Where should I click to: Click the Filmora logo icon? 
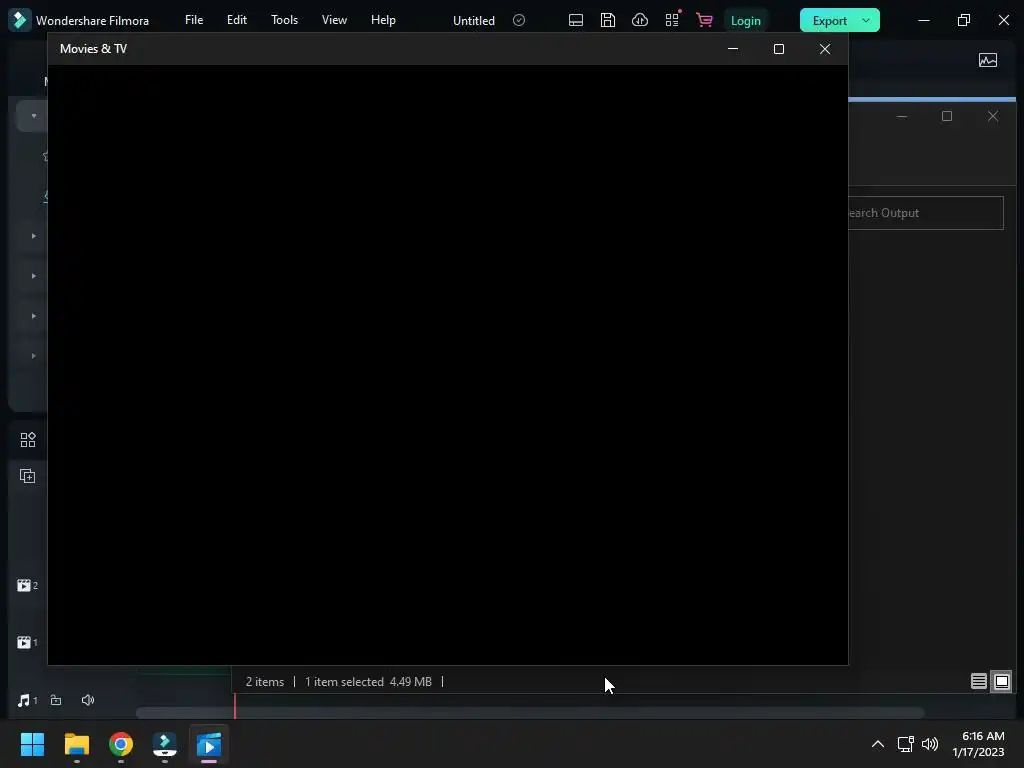pyautogui.click(x=20, y=20)
